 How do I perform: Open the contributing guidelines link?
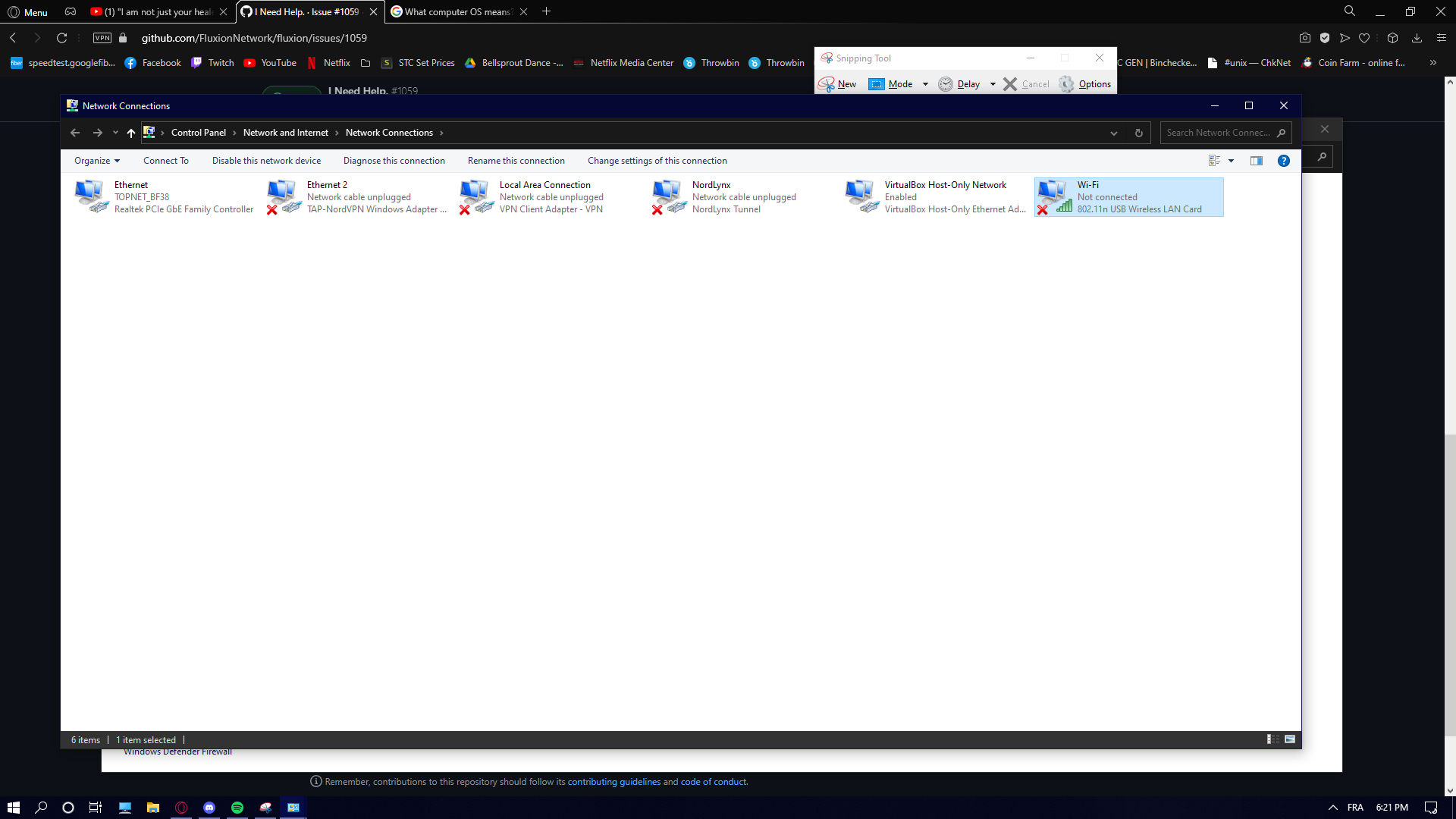click(613, 781)
